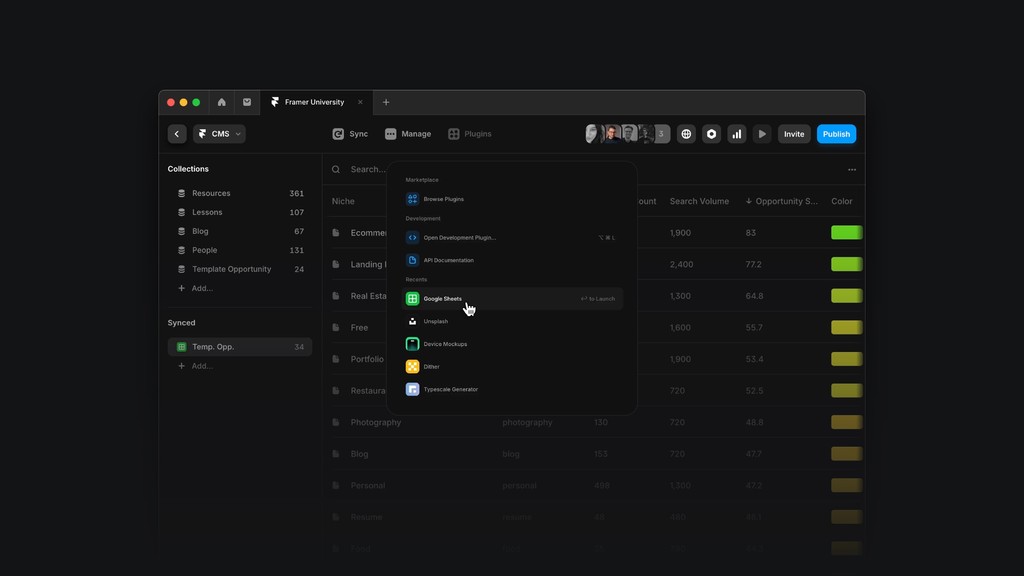The width and height of the screenshot is (1024, 576).
Task: Click the Unsplash plugin icon
Action: pyautogui.click(x=412, y=321)
